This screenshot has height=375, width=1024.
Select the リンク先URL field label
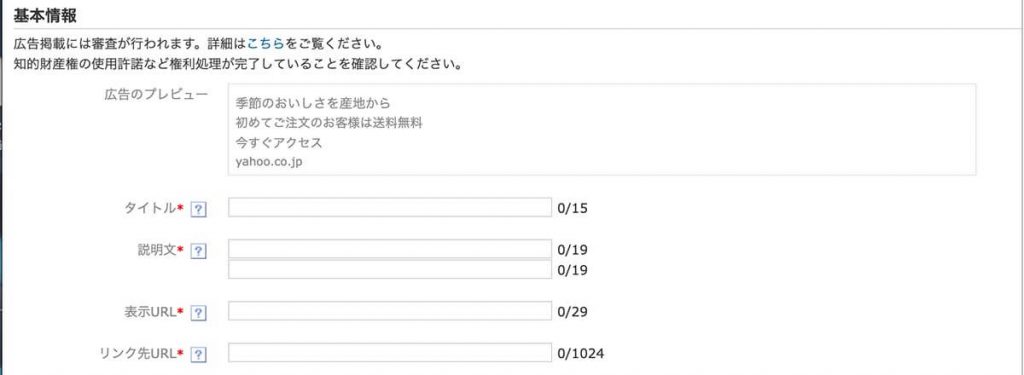tap(137, 354)
